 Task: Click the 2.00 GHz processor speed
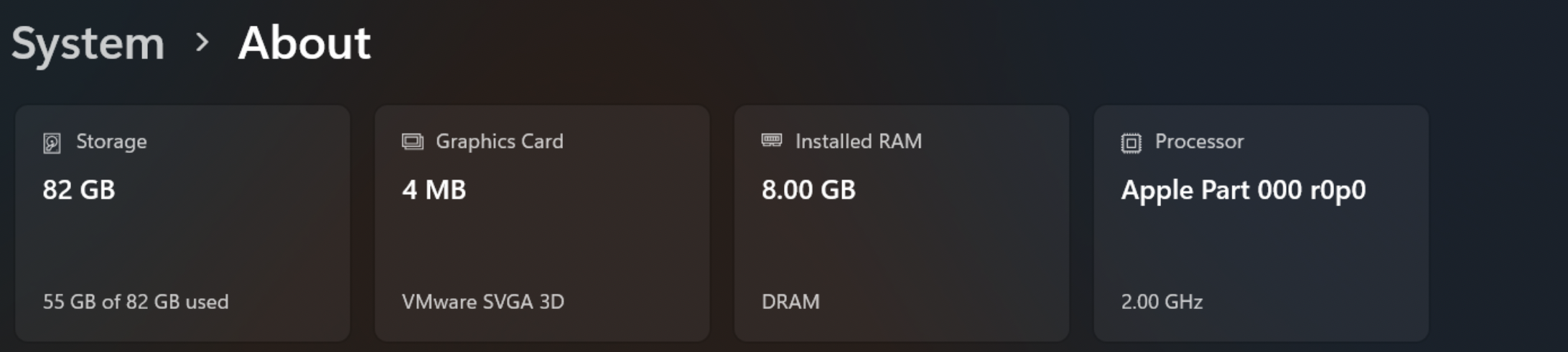click(1162, 302)
